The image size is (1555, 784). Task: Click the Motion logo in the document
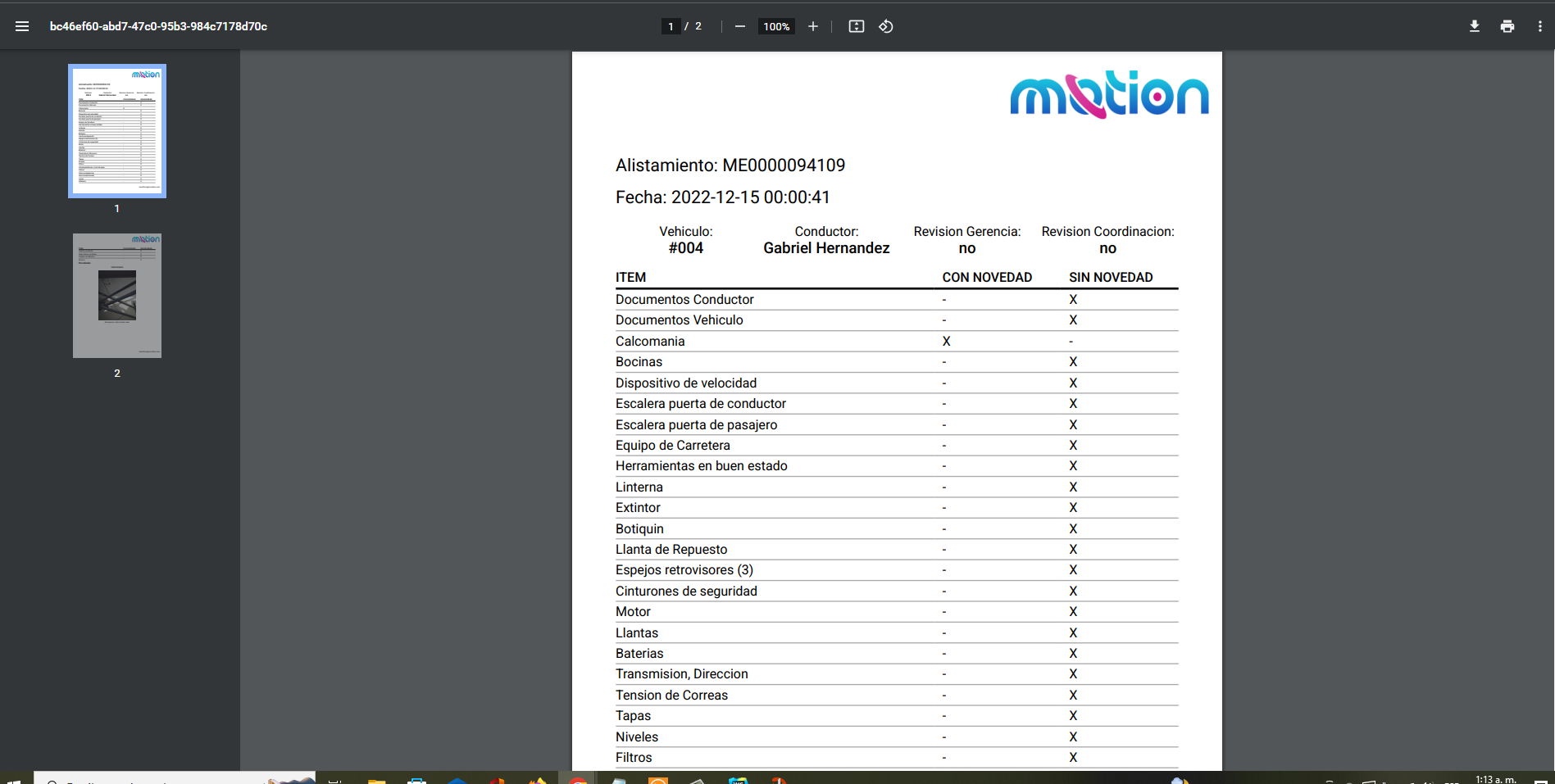coord(1108,95)
